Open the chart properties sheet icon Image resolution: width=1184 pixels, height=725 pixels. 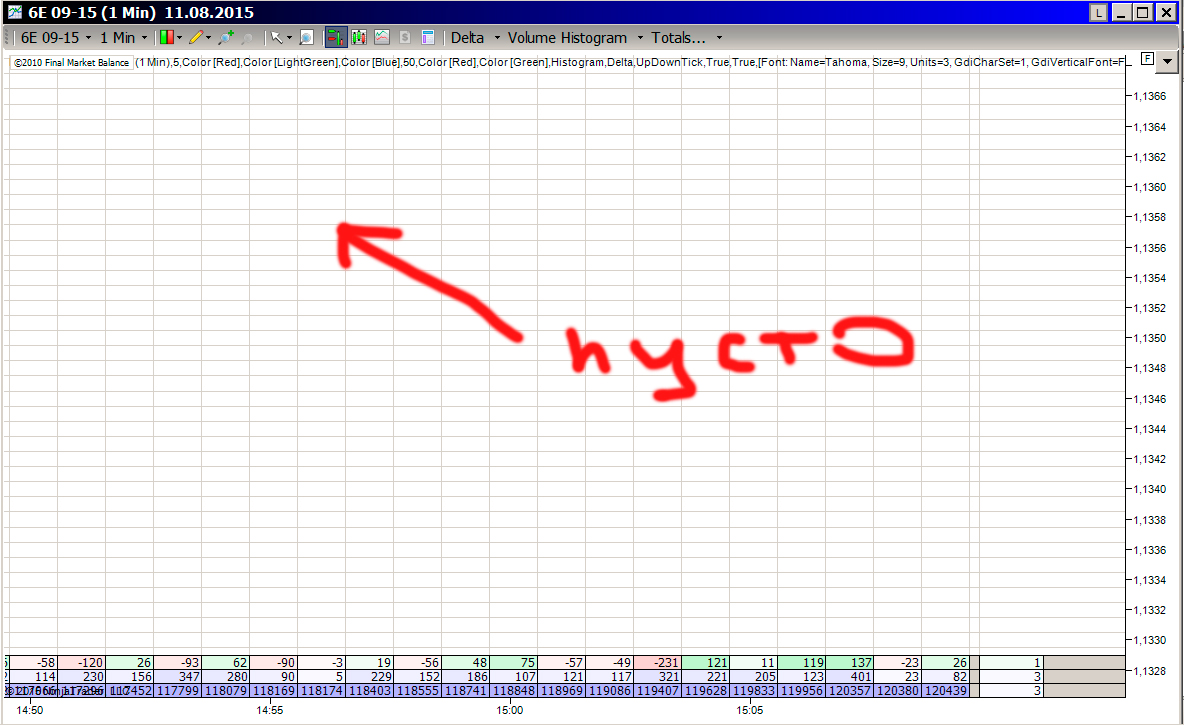click(x=427, y=37)
